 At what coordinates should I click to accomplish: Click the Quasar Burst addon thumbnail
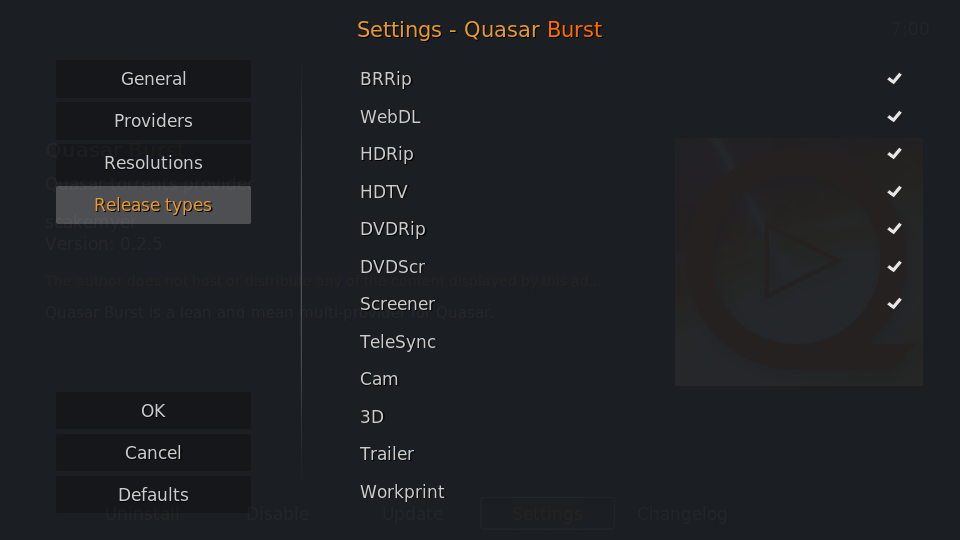[799, 262]
